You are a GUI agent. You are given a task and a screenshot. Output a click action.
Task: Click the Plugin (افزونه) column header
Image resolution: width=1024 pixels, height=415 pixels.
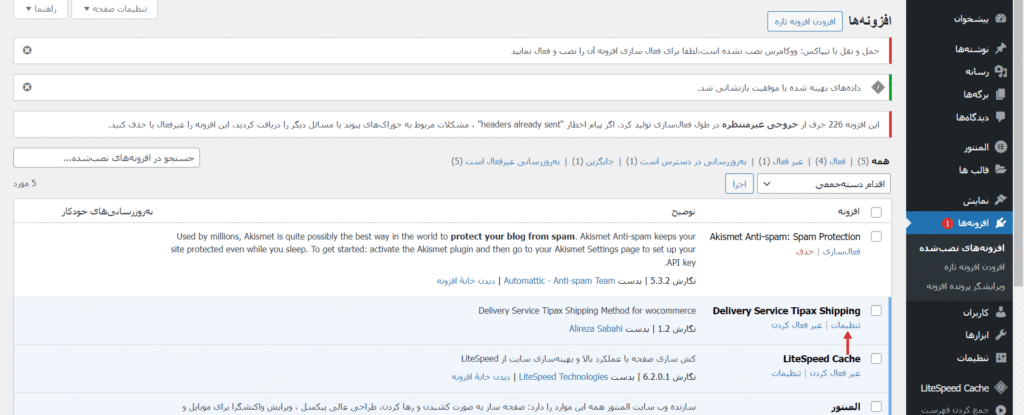(x=848, y=212)
